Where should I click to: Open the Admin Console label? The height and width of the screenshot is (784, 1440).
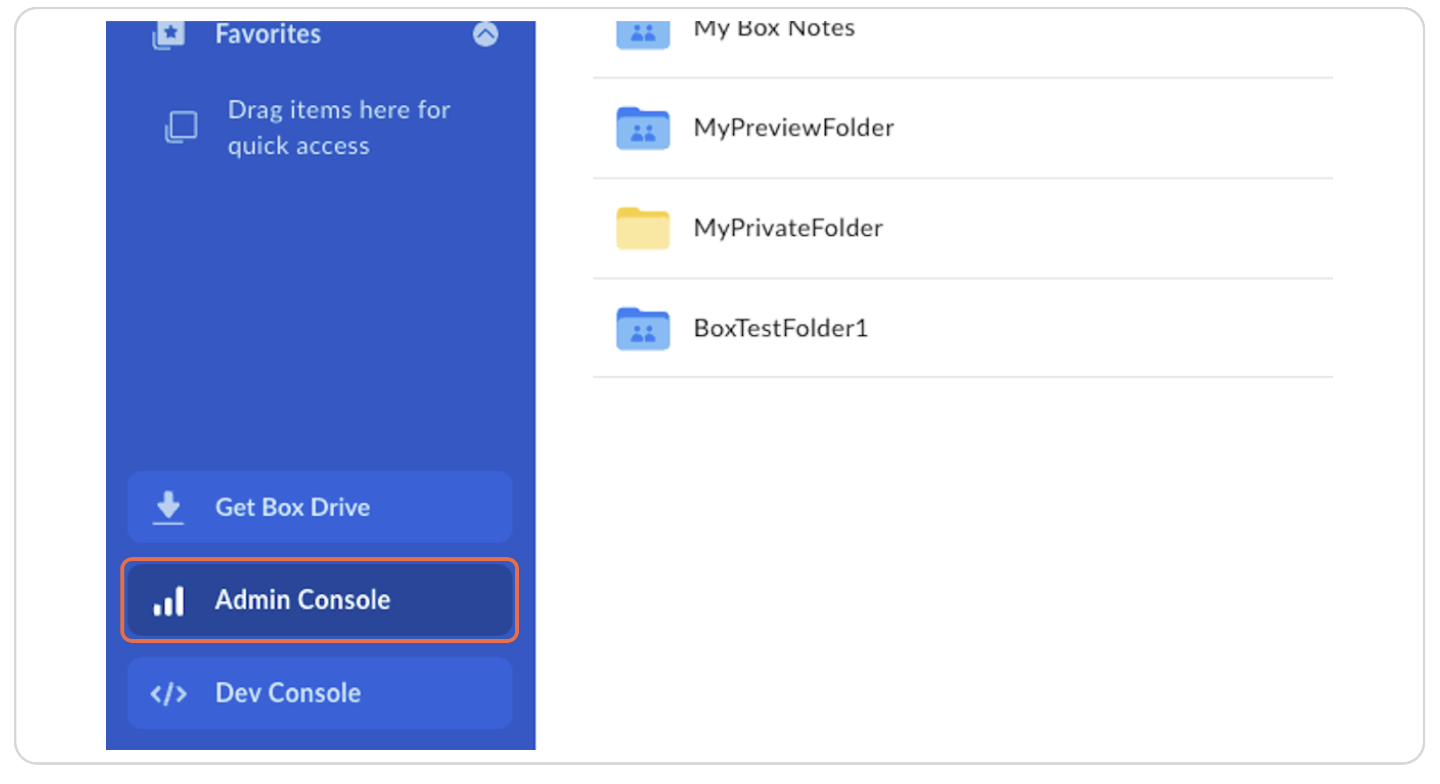tap(302, 600)
